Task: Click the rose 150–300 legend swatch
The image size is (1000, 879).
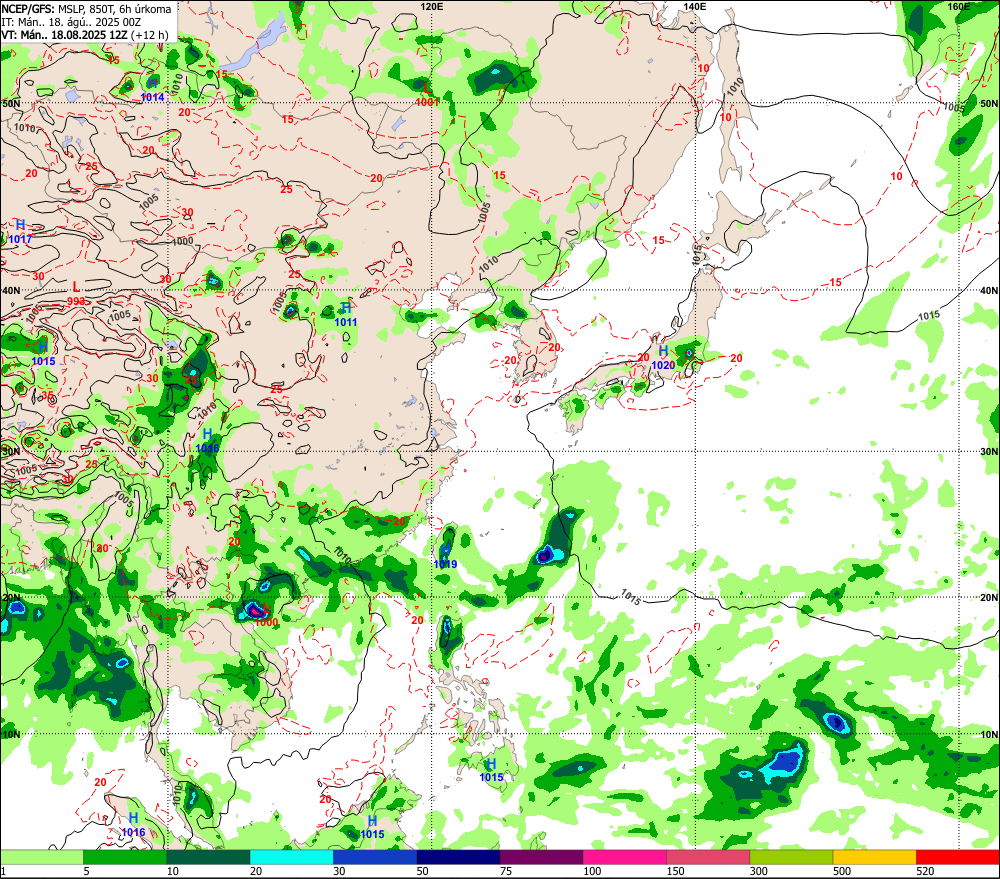Action: 708,857
